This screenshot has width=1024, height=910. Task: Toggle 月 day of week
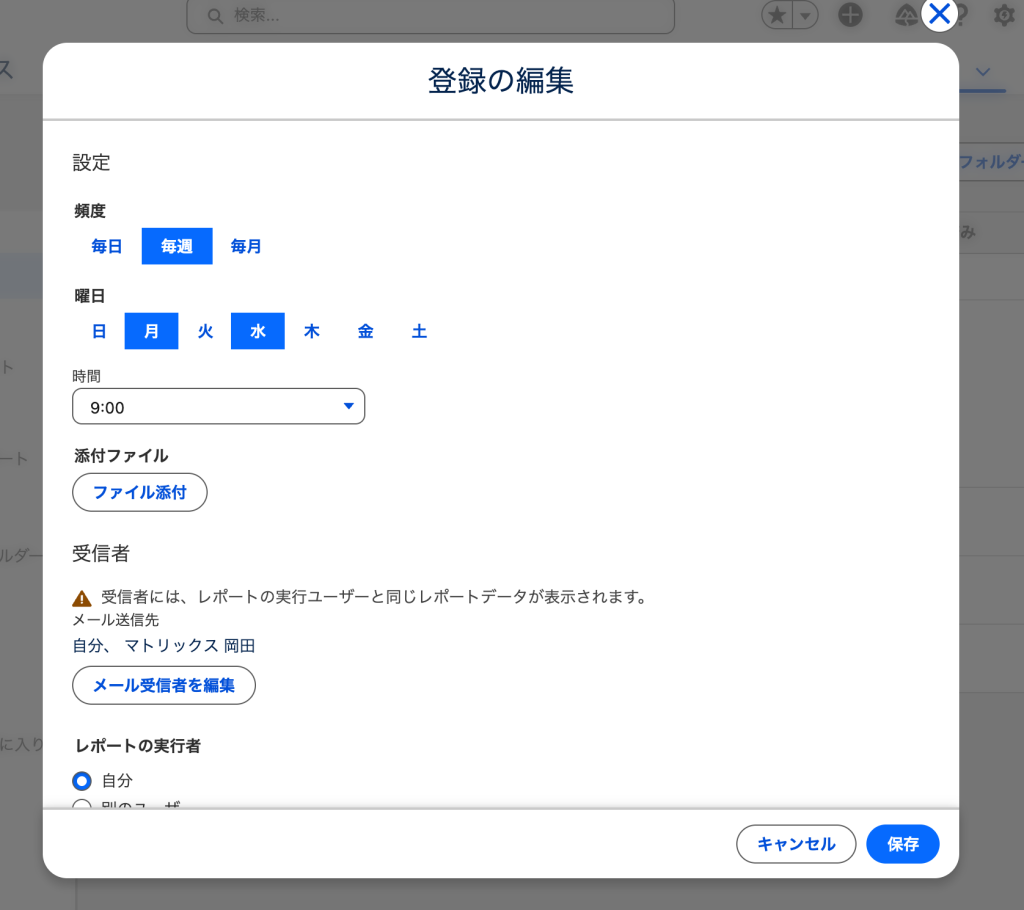[x=151, y=331]
